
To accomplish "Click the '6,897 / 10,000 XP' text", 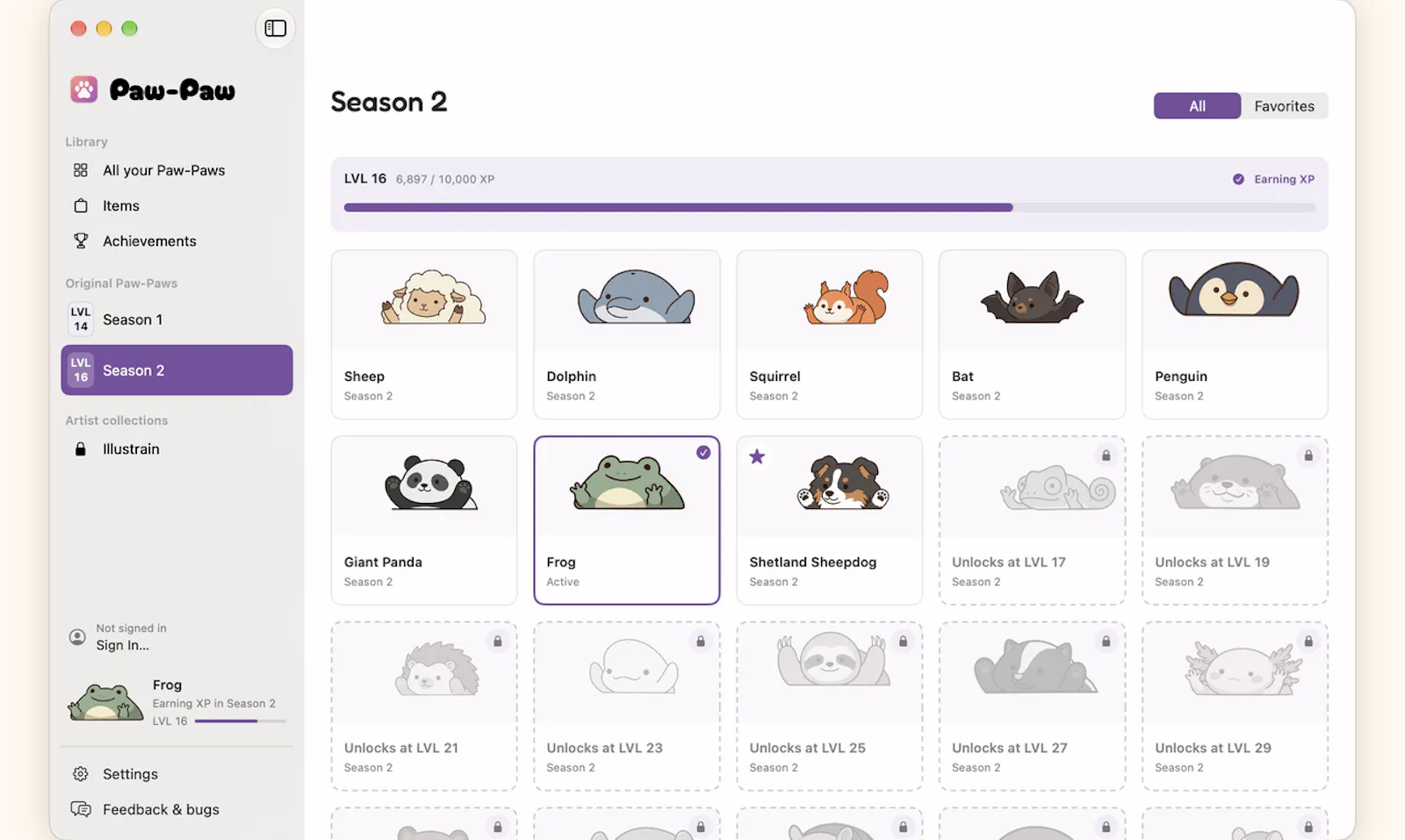I will point(445,179).
